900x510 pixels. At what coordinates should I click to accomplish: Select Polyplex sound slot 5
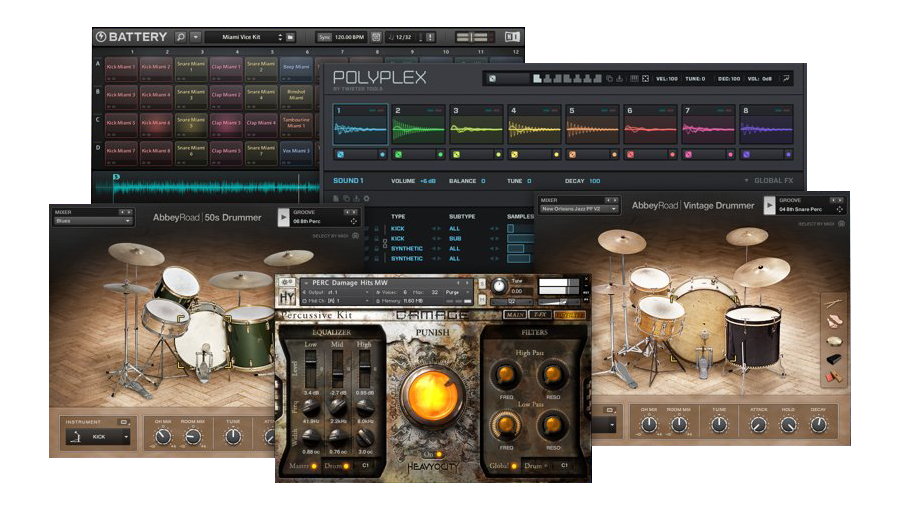(592, 125)
